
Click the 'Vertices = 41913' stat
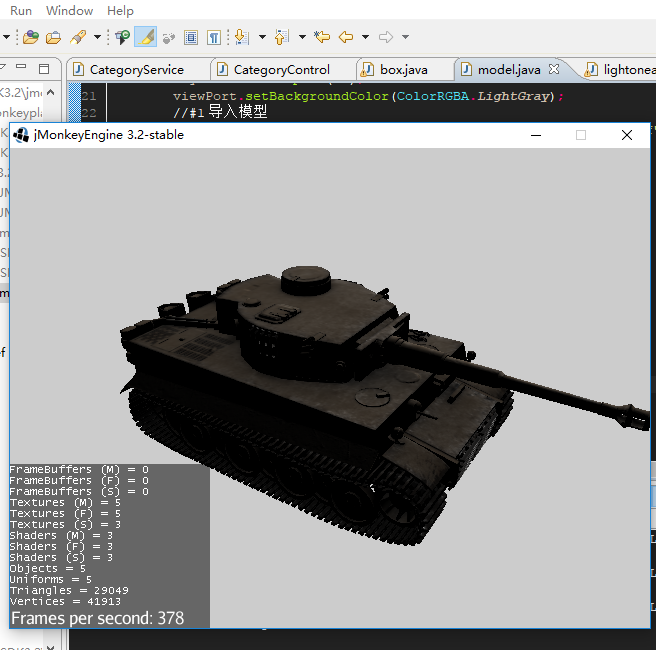pyautogui.click(x=65, y=601)
